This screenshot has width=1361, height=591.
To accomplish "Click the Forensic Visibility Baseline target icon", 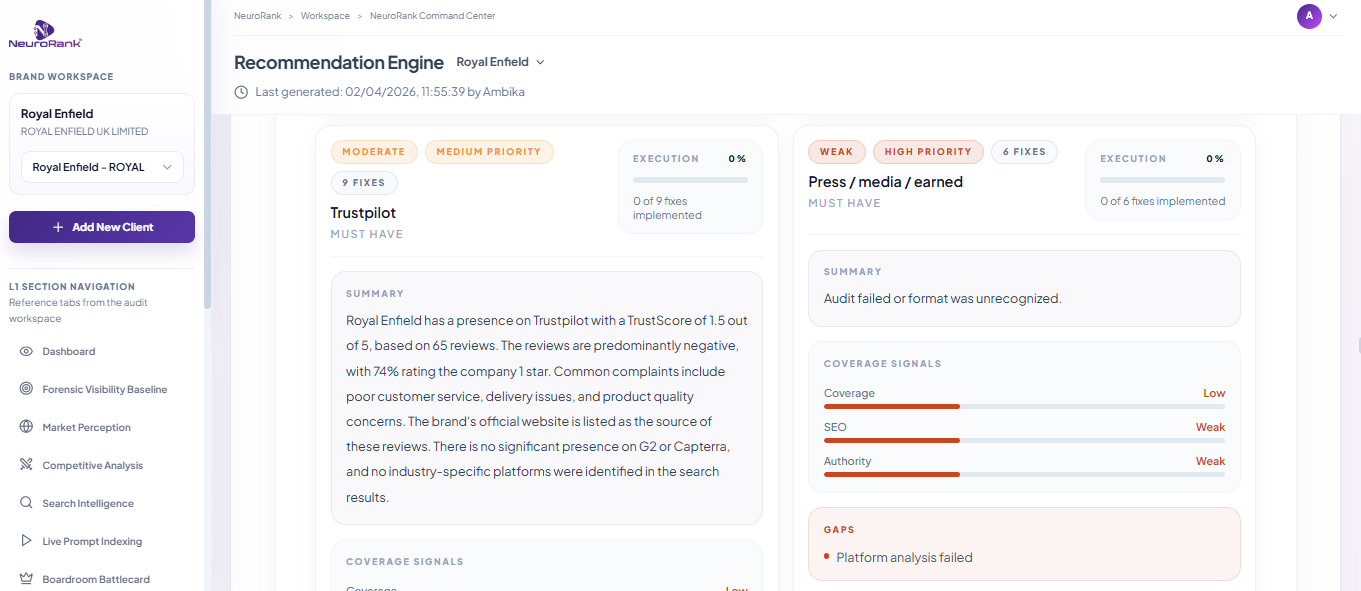I will (27, 390).
